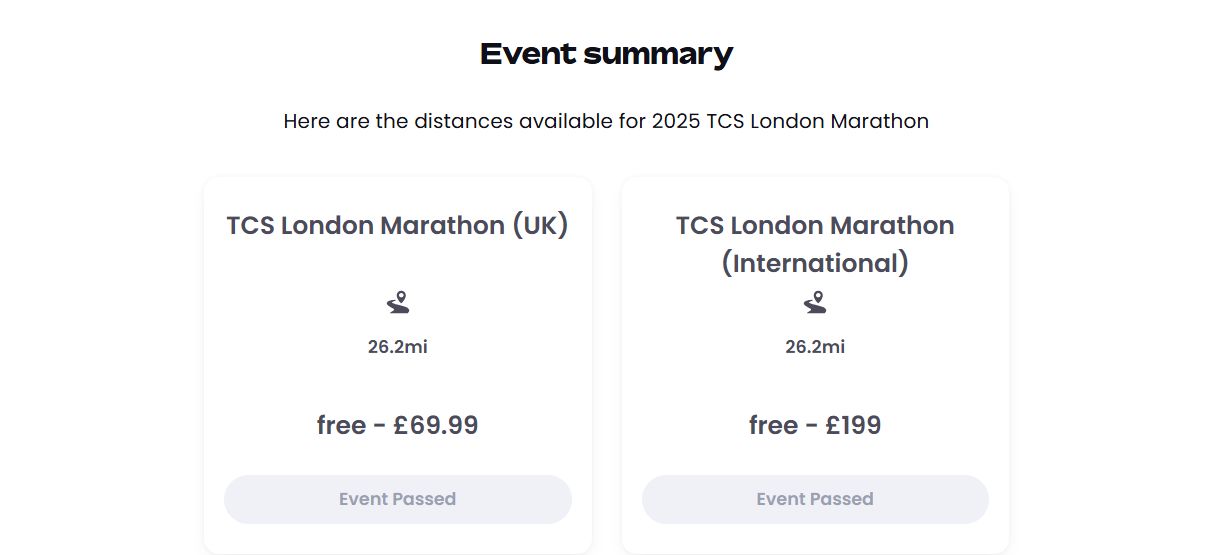Click Event Passed button under £69.99 price
The height and width of the screenshot is (555, 1210).
tap(398, 499)
